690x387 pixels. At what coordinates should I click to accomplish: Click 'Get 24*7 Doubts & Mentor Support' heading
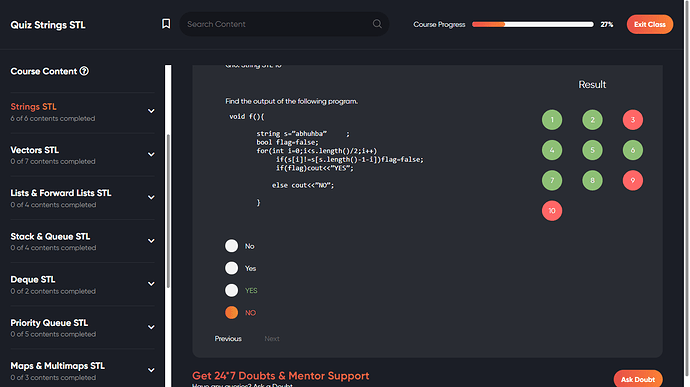[x=281, y=376]
